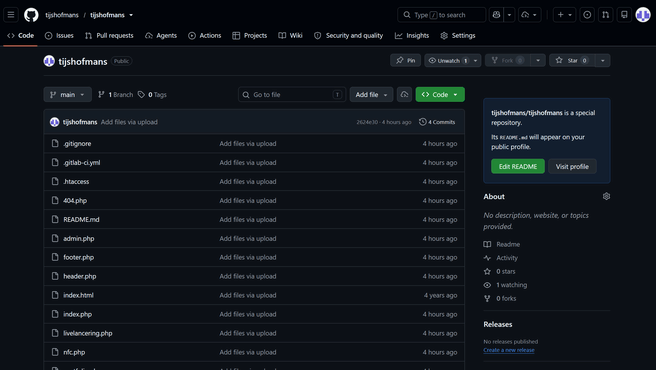The image size is (656, 370).
Task: Open the Activity link in About
Action: click(501, 258)
